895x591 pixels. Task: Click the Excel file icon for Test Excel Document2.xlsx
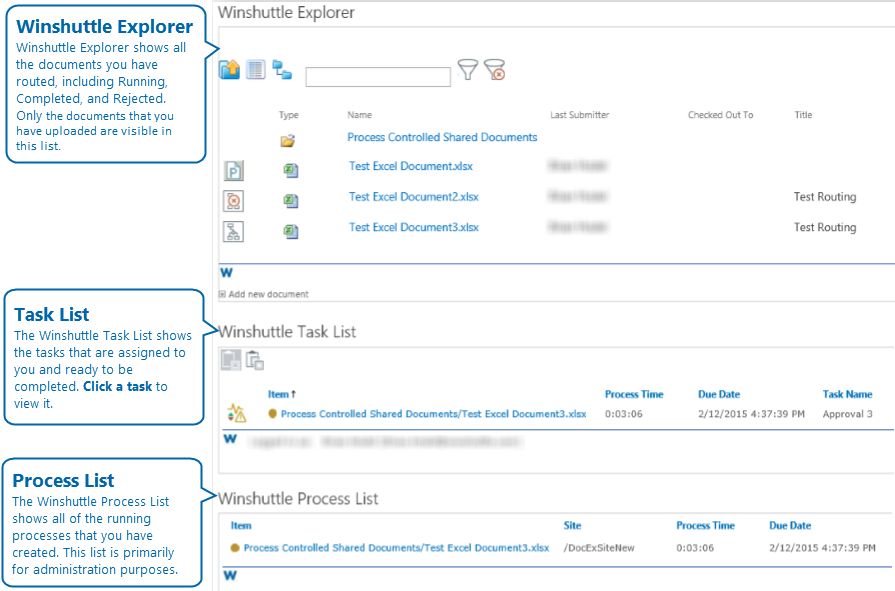point(291,200)
